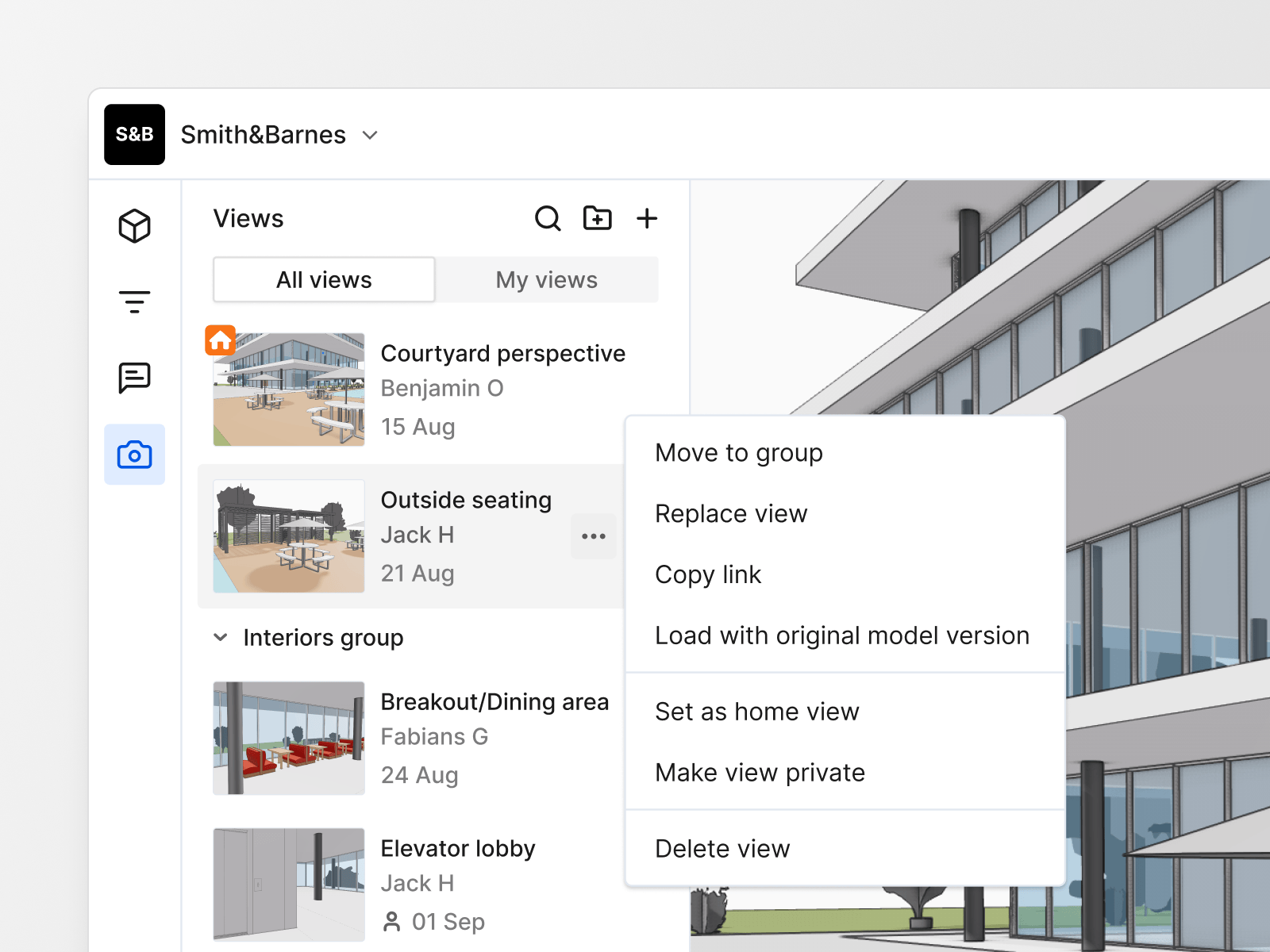
Task: Open the 3D models panel icon
Action: pyautogui.click(x=135, y=225)
